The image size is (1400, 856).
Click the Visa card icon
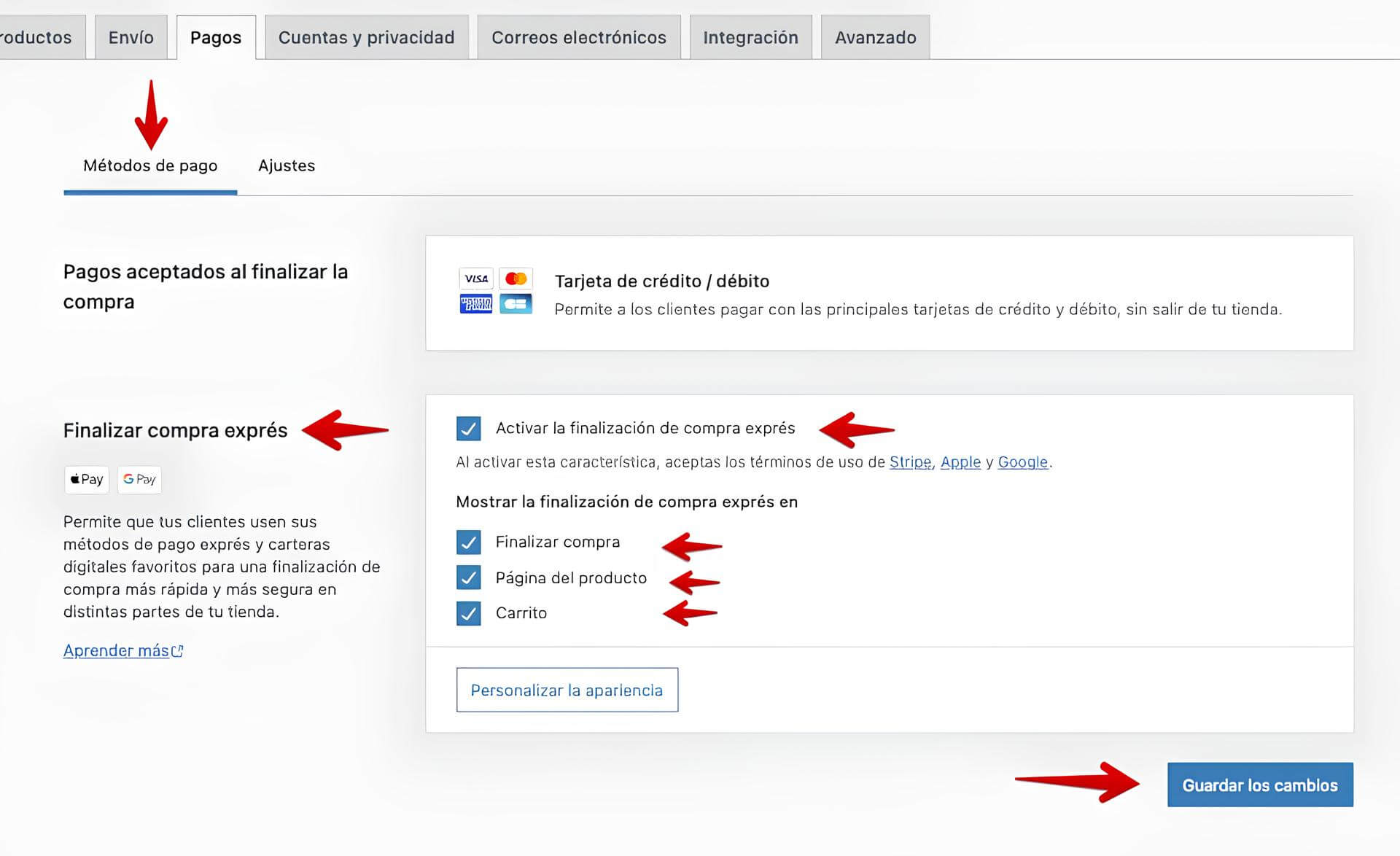point(475,279)
